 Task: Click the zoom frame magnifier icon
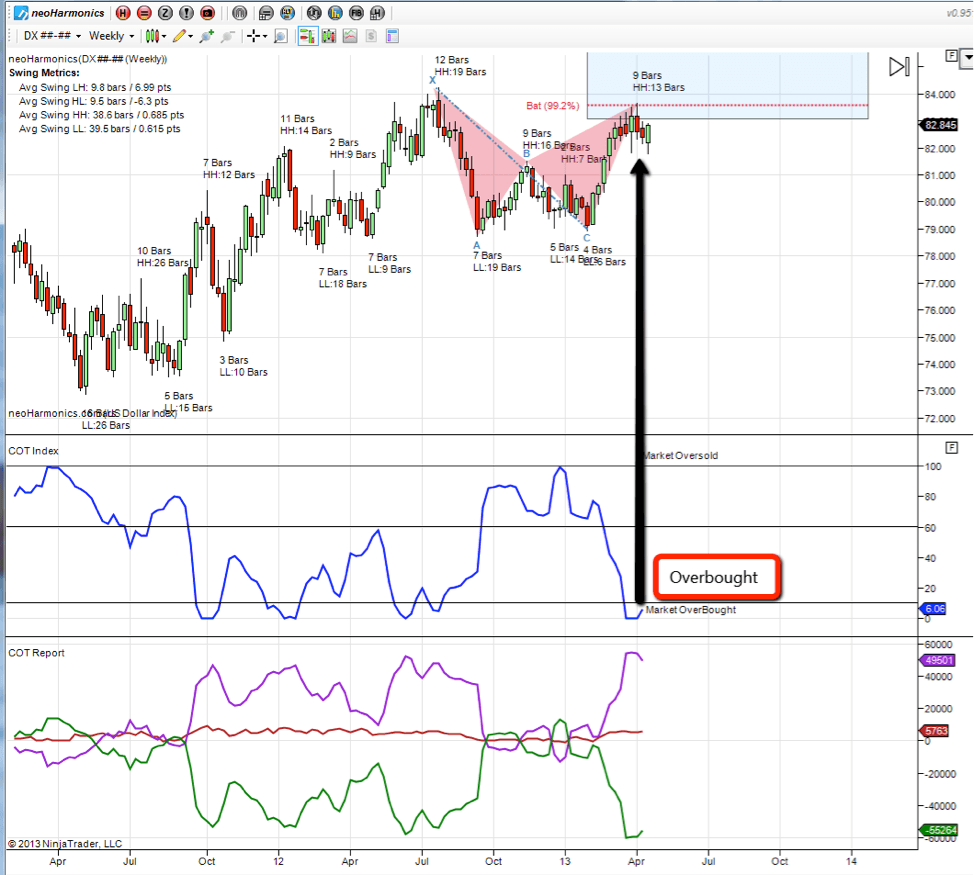pyautogui.click(x=281, y=36)
